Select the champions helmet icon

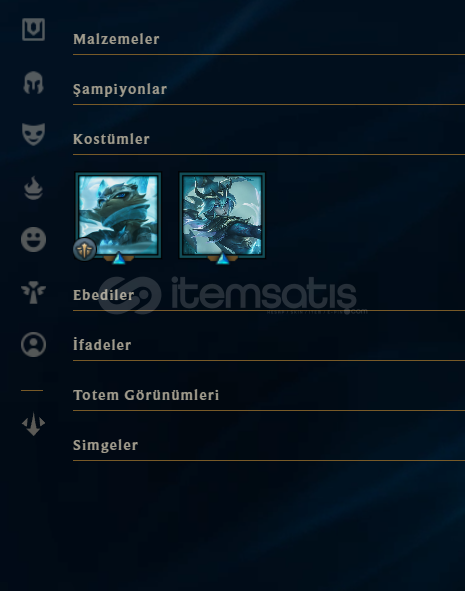click(x=33, y=82)
